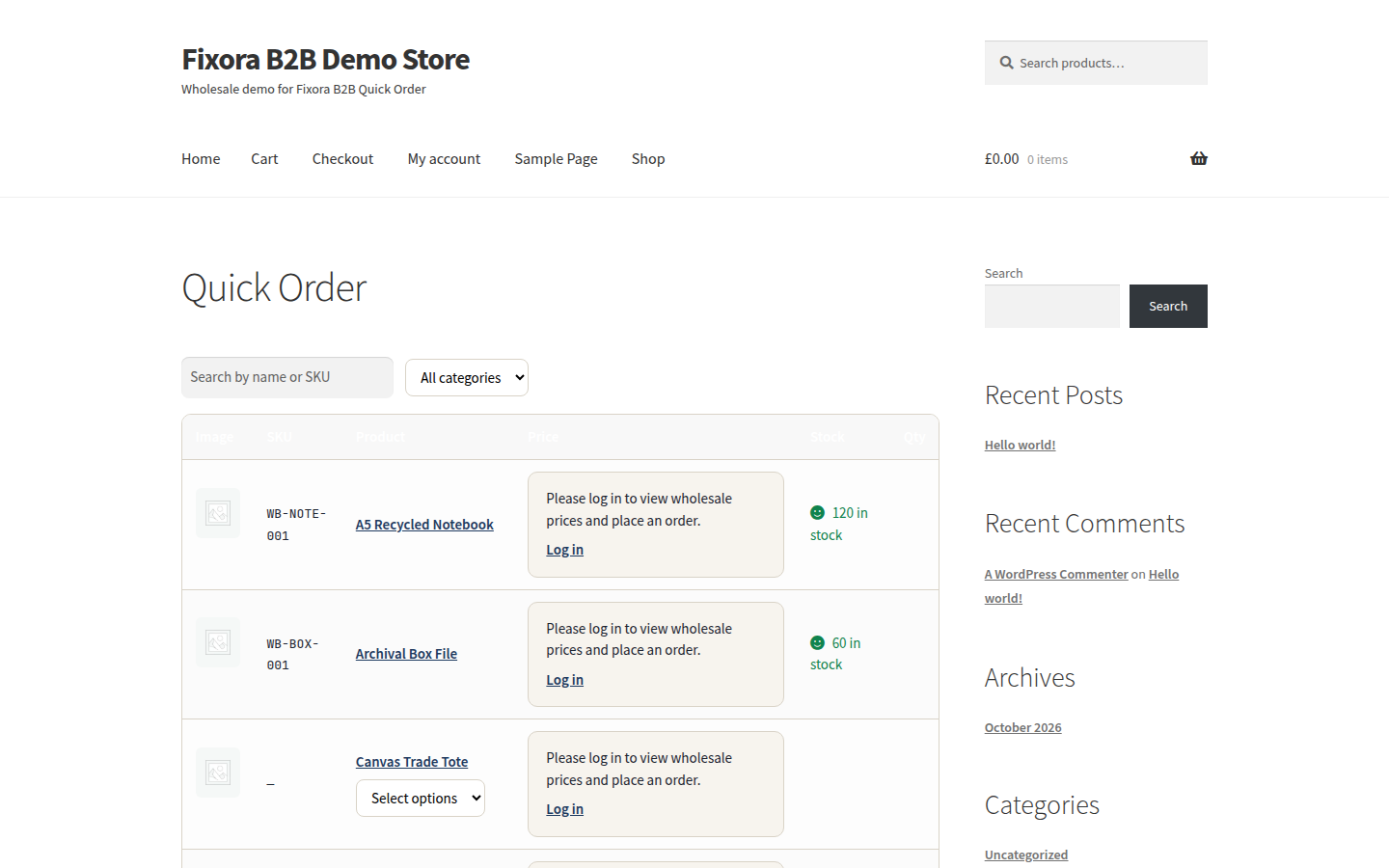Click the Fixora B2B Demo Store title
Screen dimensions: 1389x868
point(325,60)
